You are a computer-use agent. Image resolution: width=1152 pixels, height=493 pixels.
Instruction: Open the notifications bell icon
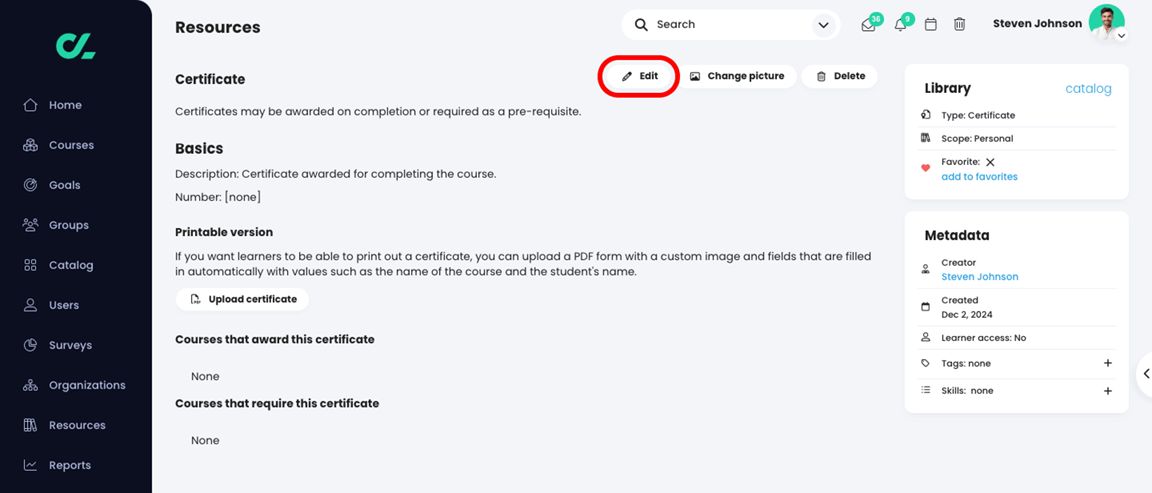900,25
